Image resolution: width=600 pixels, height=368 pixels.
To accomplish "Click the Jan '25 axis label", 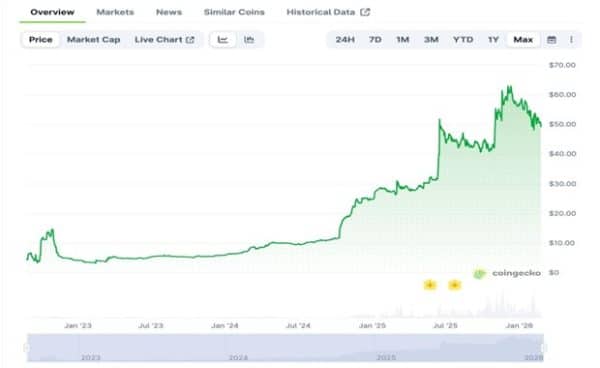I will tap(372, 326).
